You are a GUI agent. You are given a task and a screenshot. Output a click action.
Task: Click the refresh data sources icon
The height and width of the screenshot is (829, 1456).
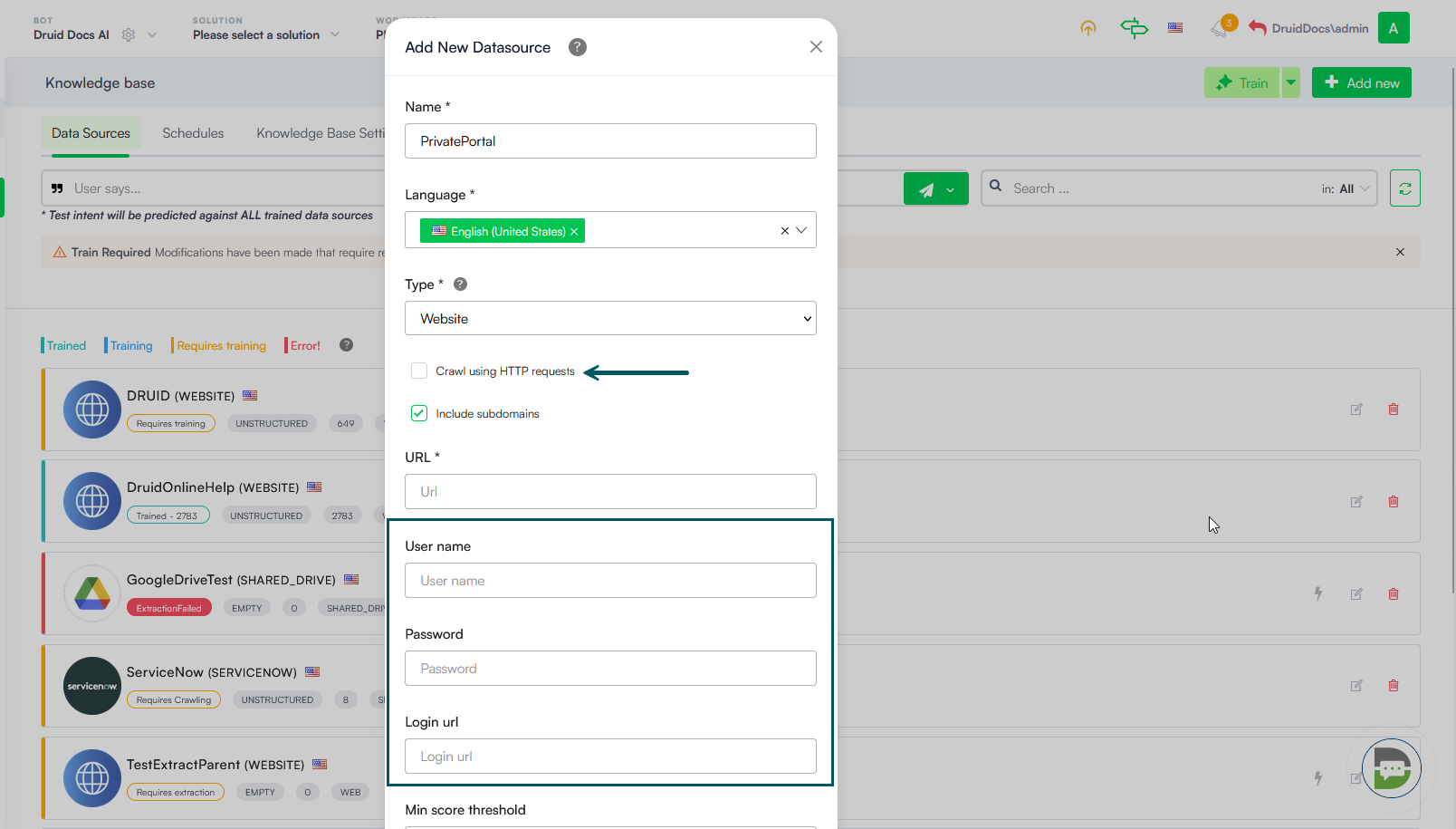[1404, 188]
